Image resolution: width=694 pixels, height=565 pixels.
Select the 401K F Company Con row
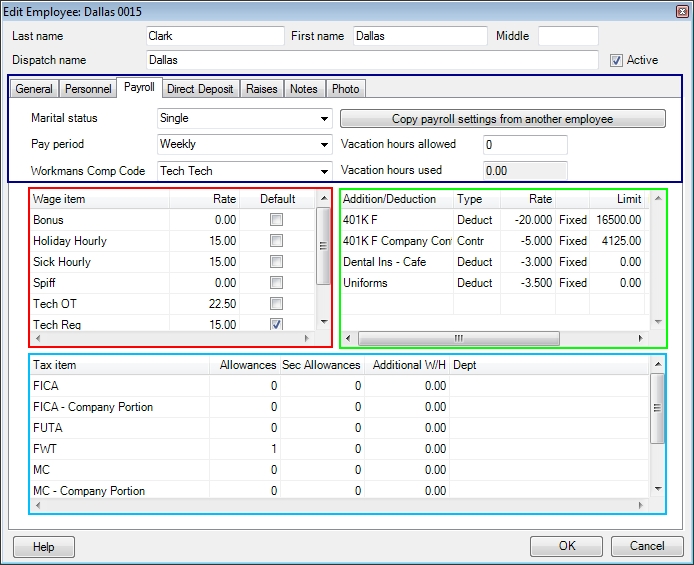click(x=493, y=241)
